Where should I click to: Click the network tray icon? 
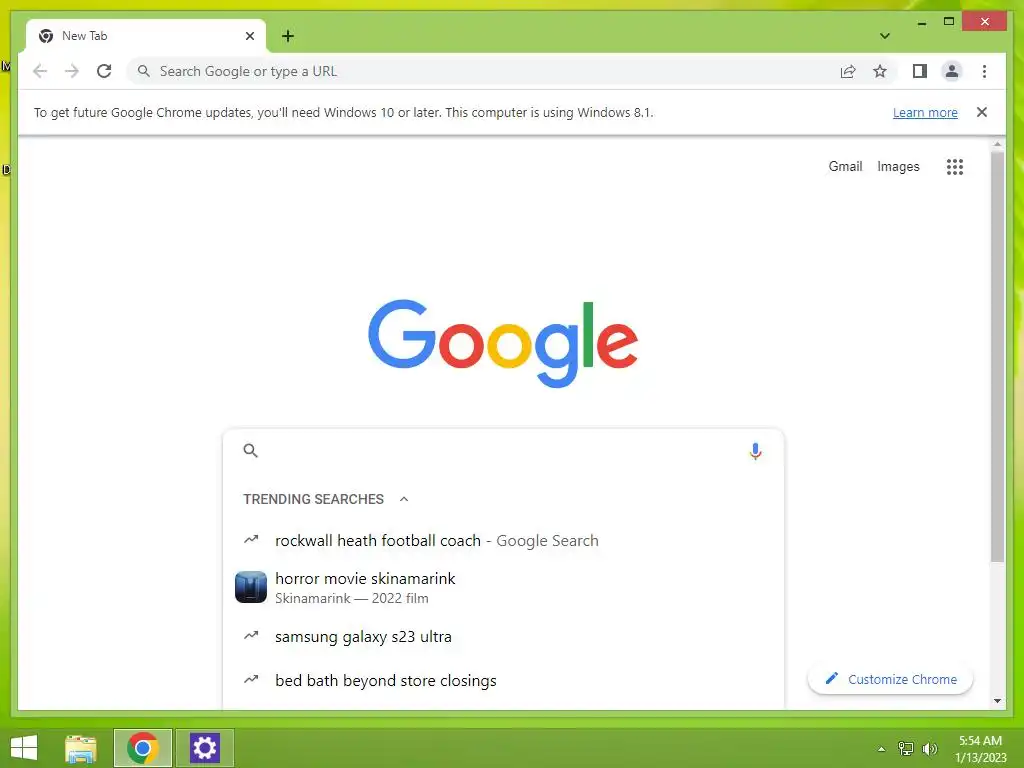tap(906, 748)
